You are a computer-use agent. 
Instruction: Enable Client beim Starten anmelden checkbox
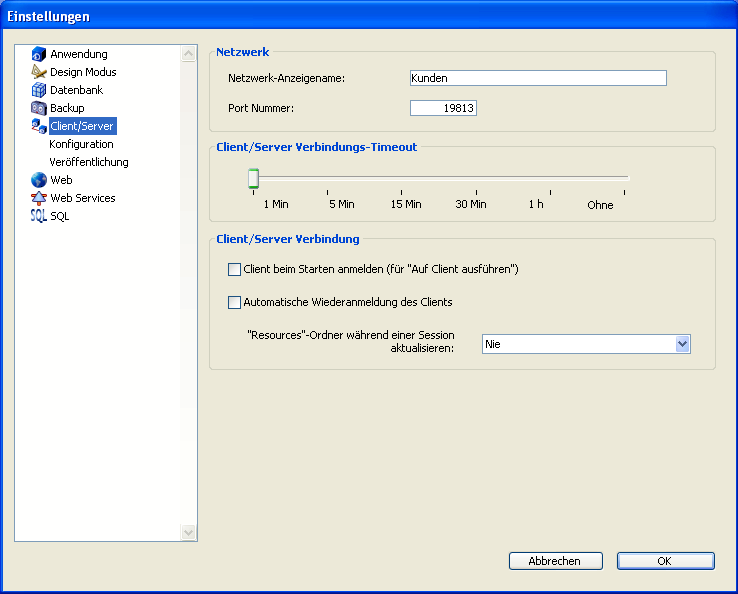(x=235, y=269)
